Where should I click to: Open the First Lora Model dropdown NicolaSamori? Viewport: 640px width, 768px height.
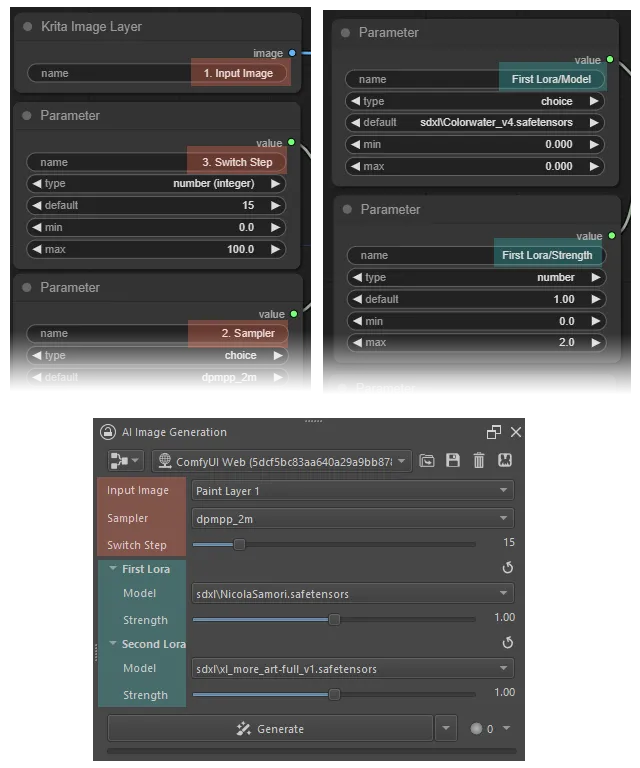[352, 594]
